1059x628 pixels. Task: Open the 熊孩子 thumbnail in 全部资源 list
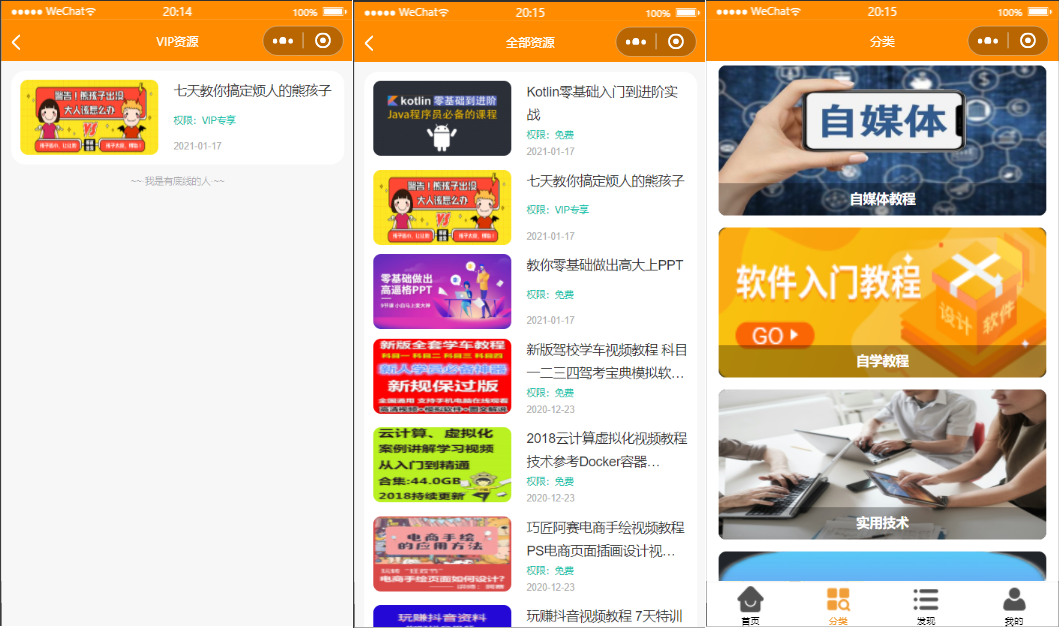pos(442,207)
